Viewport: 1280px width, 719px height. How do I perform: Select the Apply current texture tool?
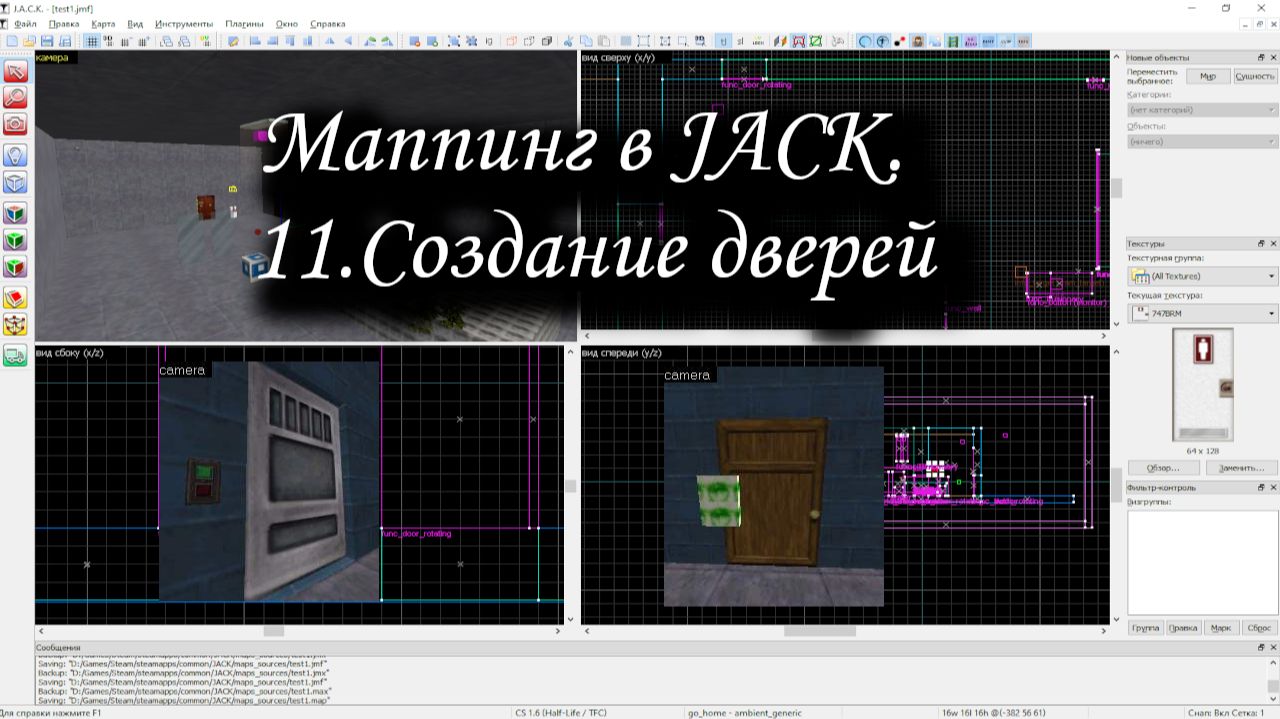pyautogui.click(x=15, y=240)
